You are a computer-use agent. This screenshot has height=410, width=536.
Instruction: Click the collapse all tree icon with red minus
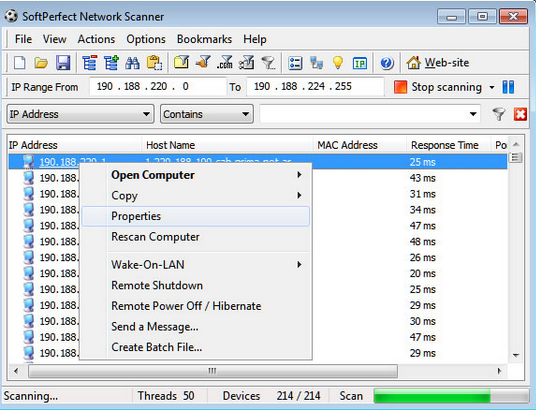[90, 63]
